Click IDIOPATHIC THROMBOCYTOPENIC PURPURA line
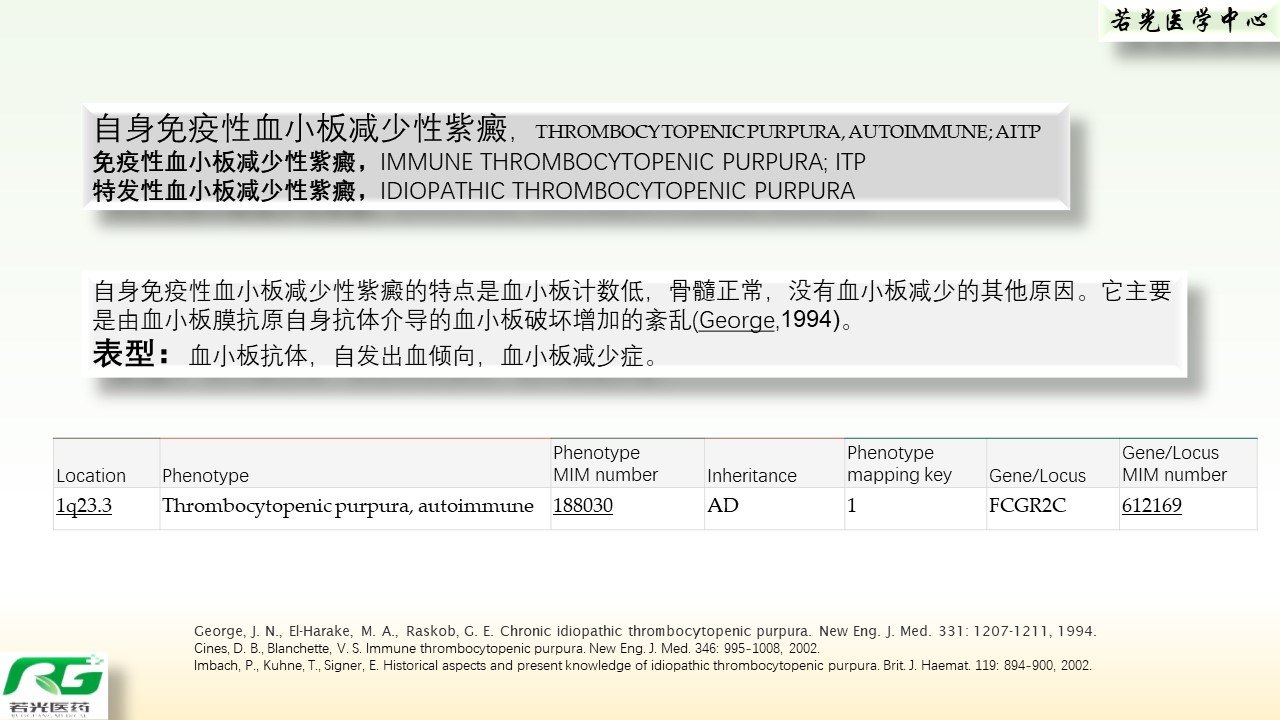Viewport: 1280px width, 720px height. 617,191
